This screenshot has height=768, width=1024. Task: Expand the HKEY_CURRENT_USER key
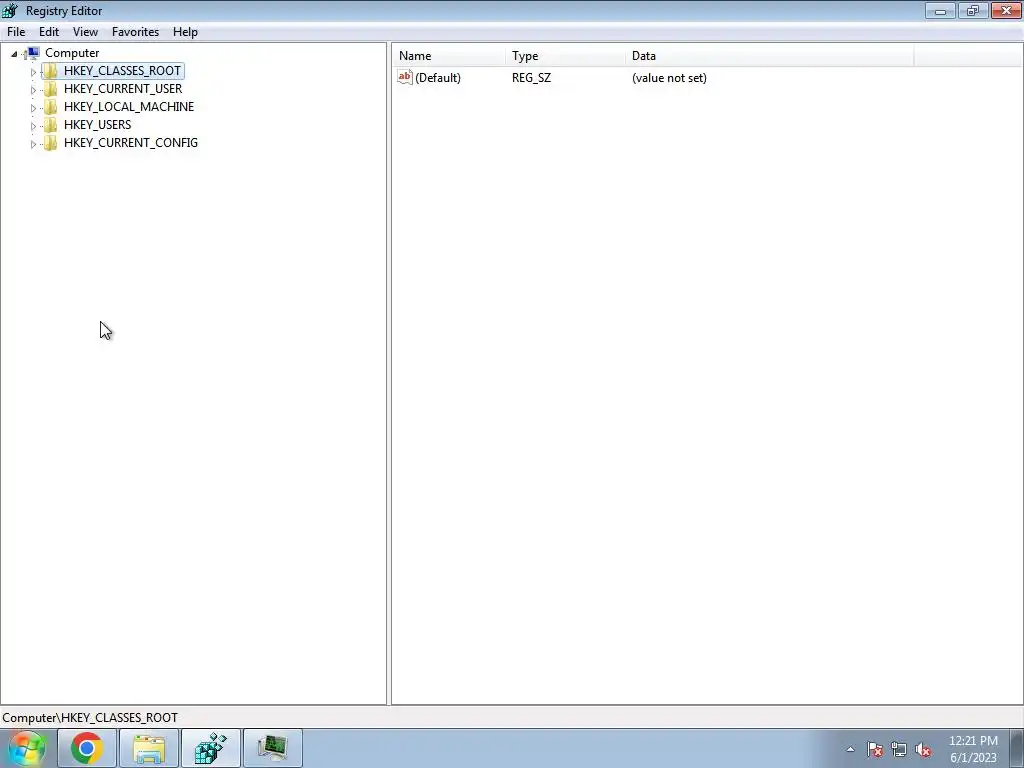[33, 90]
